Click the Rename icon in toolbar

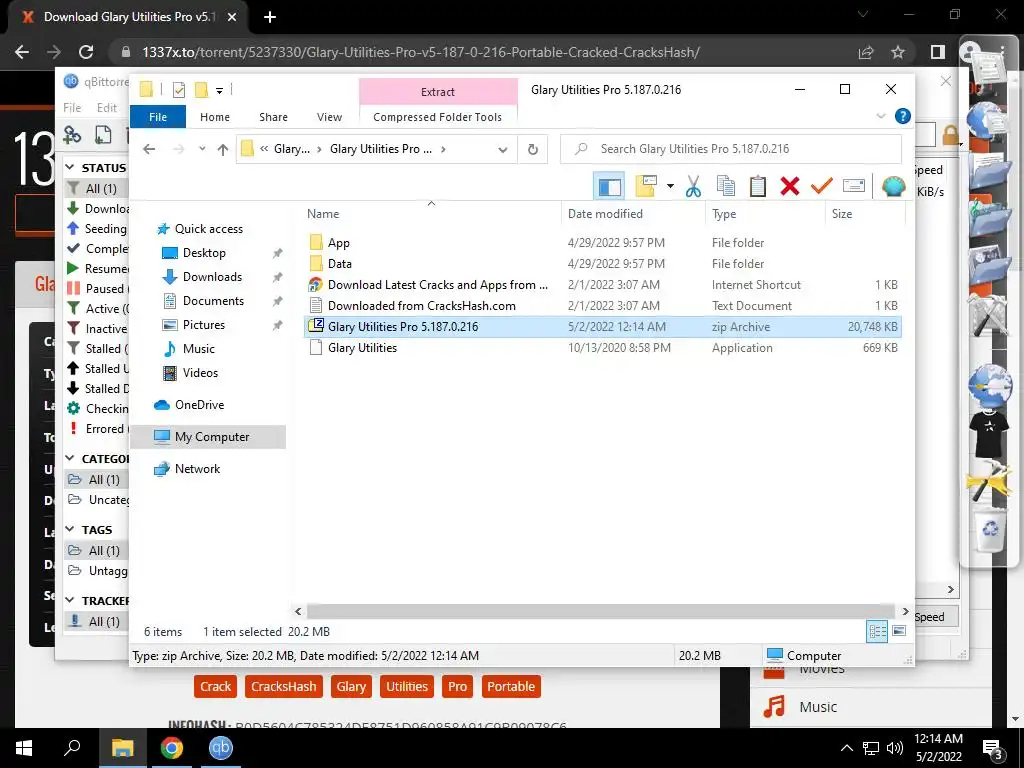point(854,187)
